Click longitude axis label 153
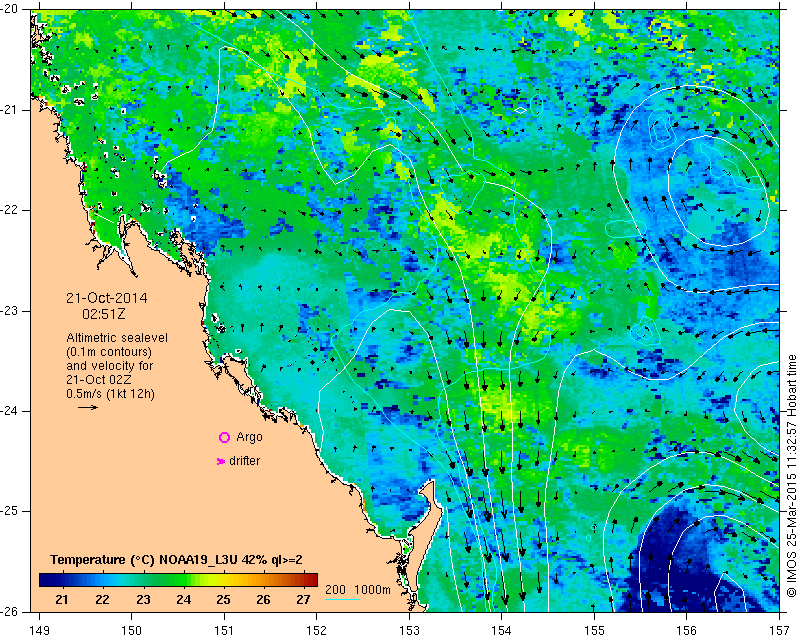This screenshot has height=640, width=800. [409, 631]
